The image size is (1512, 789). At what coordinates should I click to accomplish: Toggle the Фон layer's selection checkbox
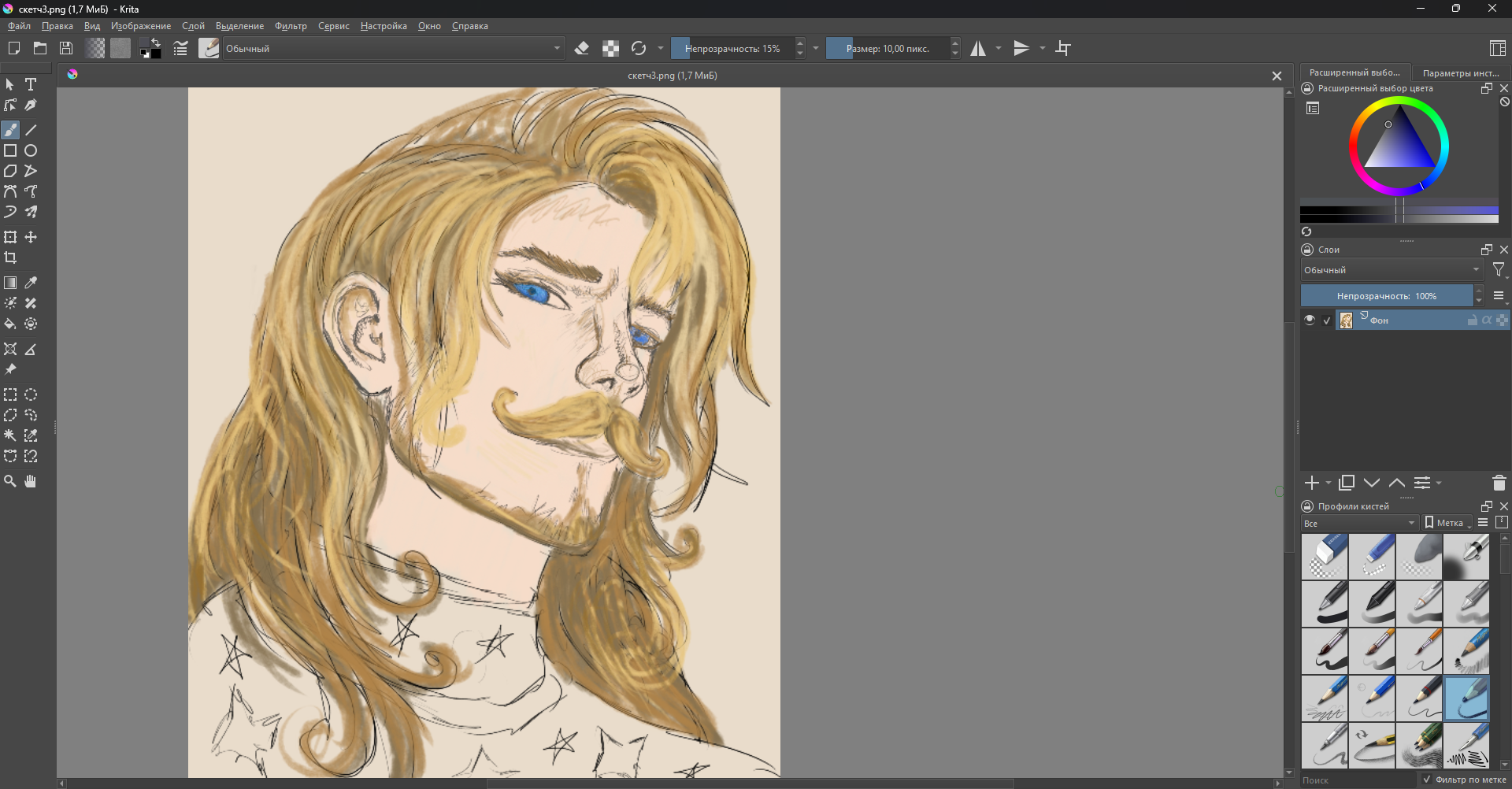coord(1327,320)
